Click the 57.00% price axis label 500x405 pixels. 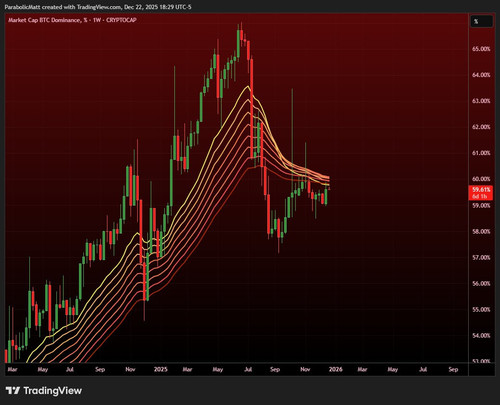[x=481, y=257]
